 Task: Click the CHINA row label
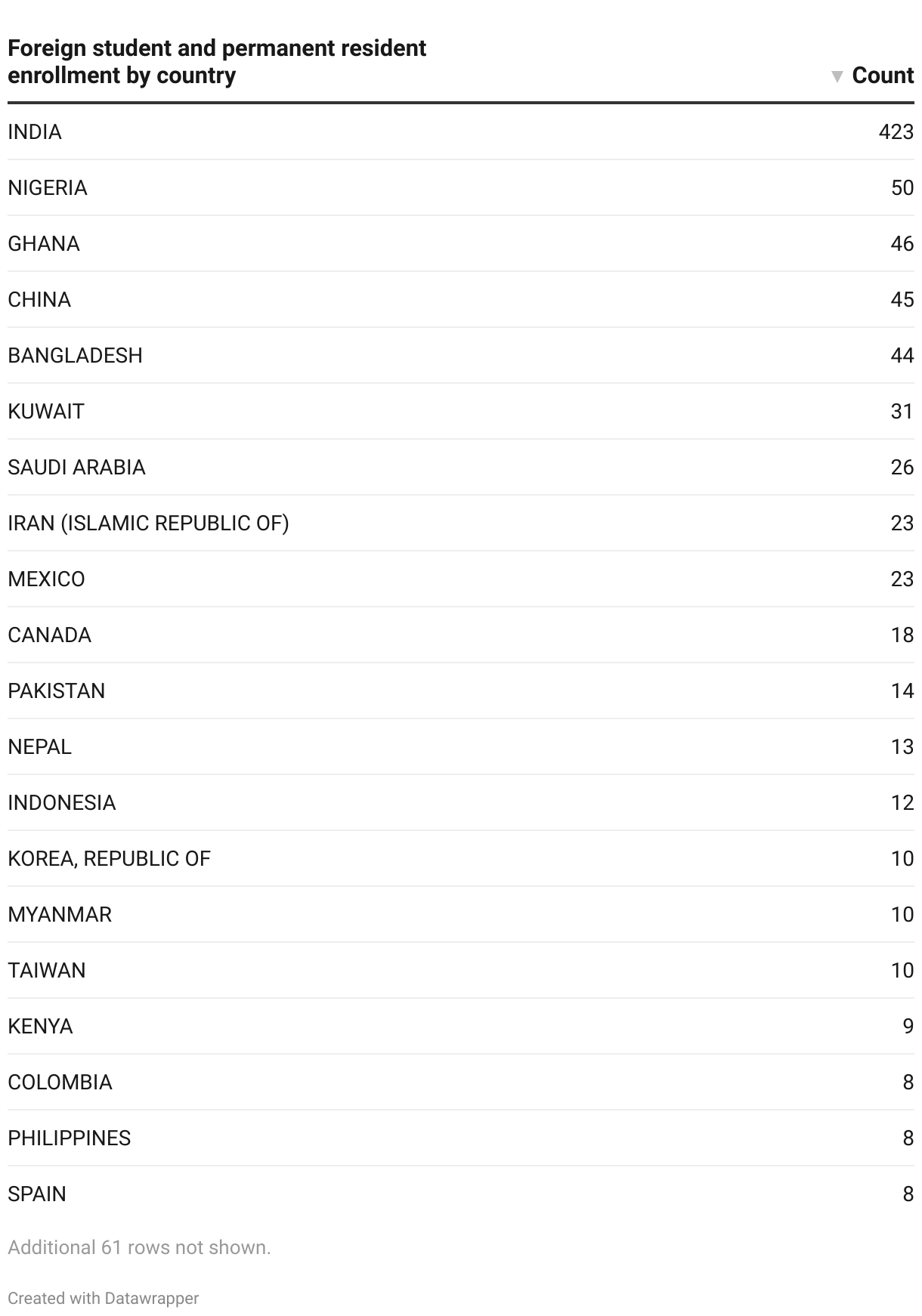pos(39,300)
